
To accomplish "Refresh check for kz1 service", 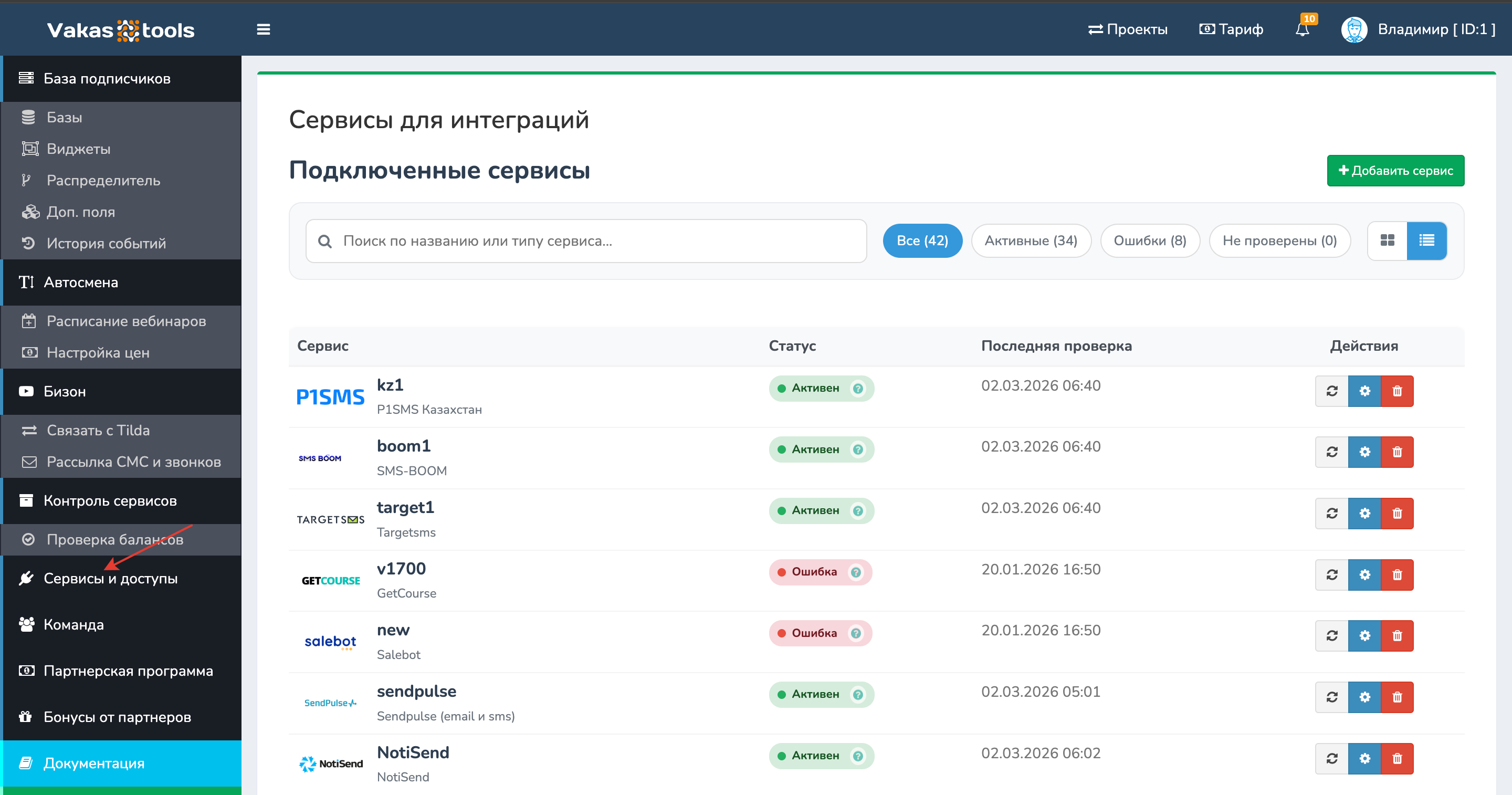I will click(1332, 391).
